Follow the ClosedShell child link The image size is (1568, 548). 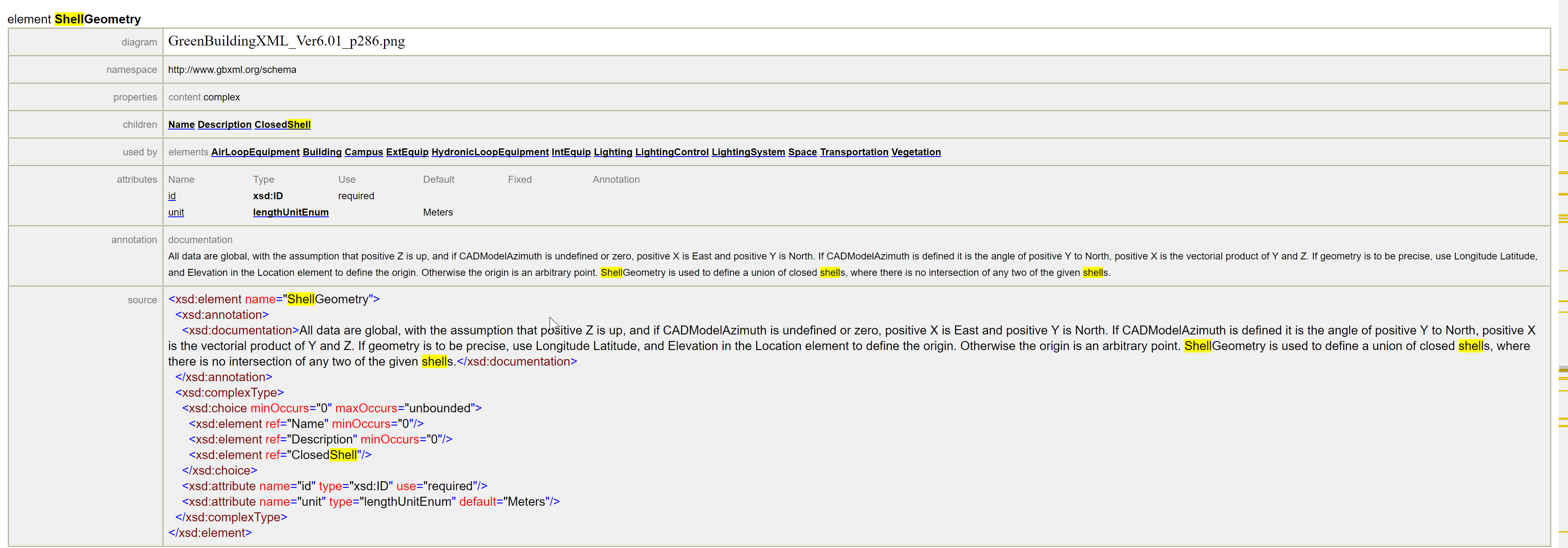click(x=282, y=124)
